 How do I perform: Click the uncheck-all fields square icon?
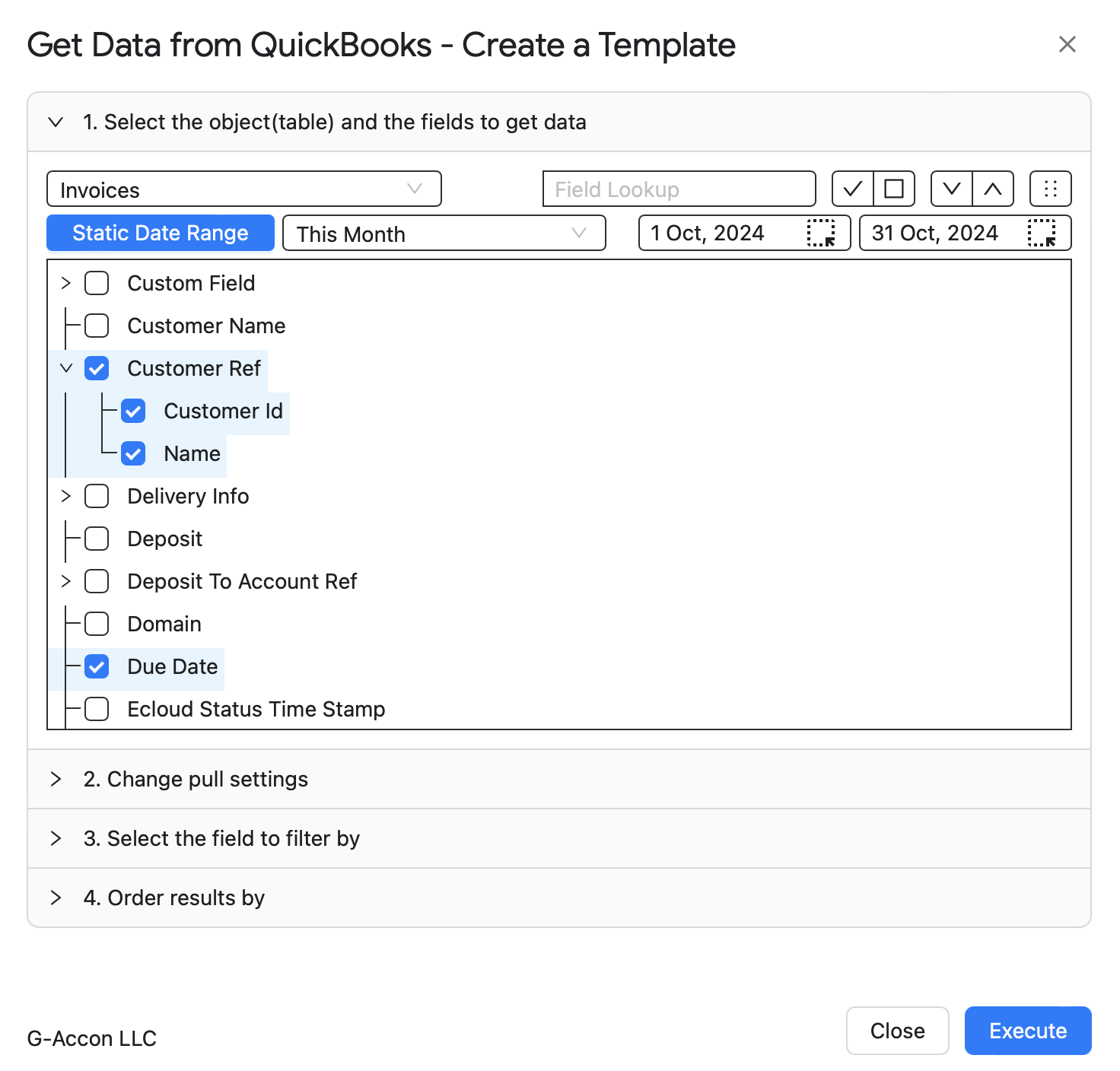pyautogui.click(x=894, y=189)
